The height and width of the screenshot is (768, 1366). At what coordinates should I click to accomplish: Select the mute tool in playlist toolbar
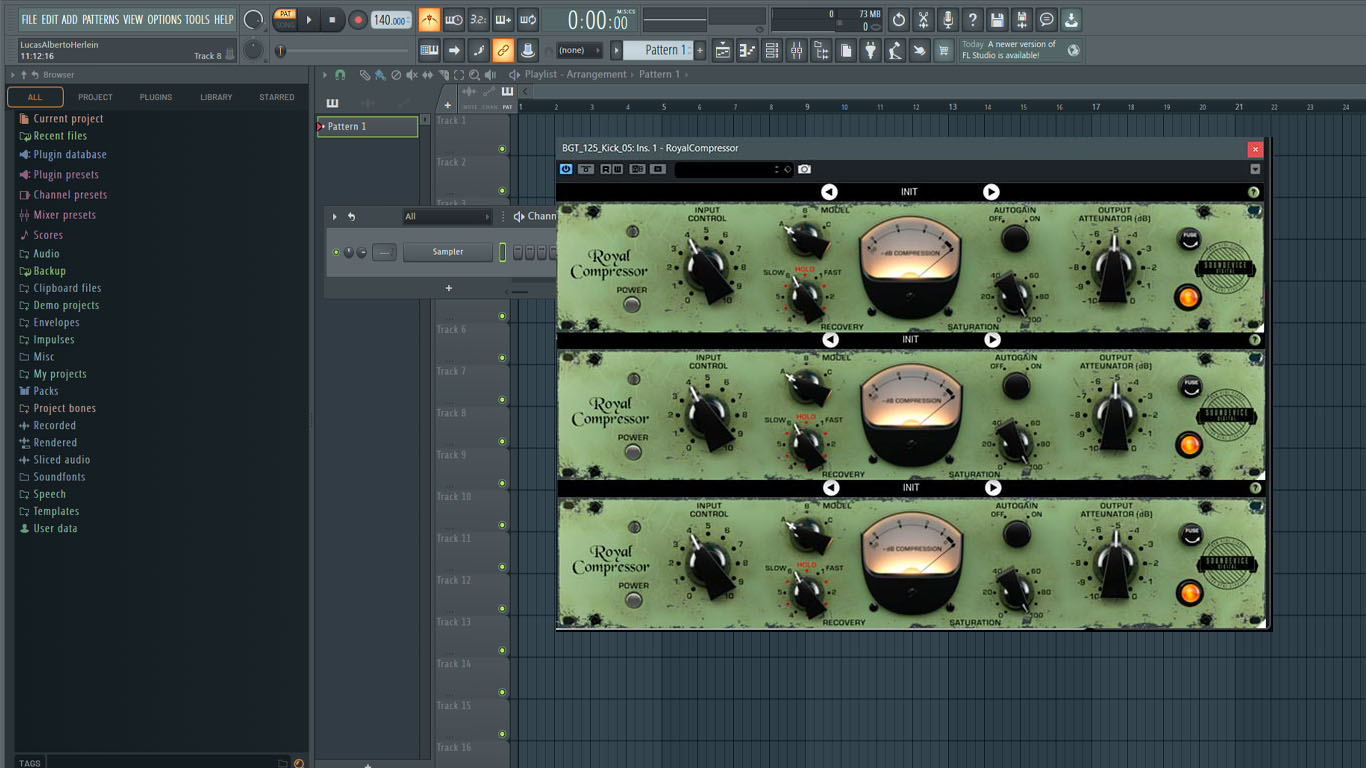click(413, 74)
